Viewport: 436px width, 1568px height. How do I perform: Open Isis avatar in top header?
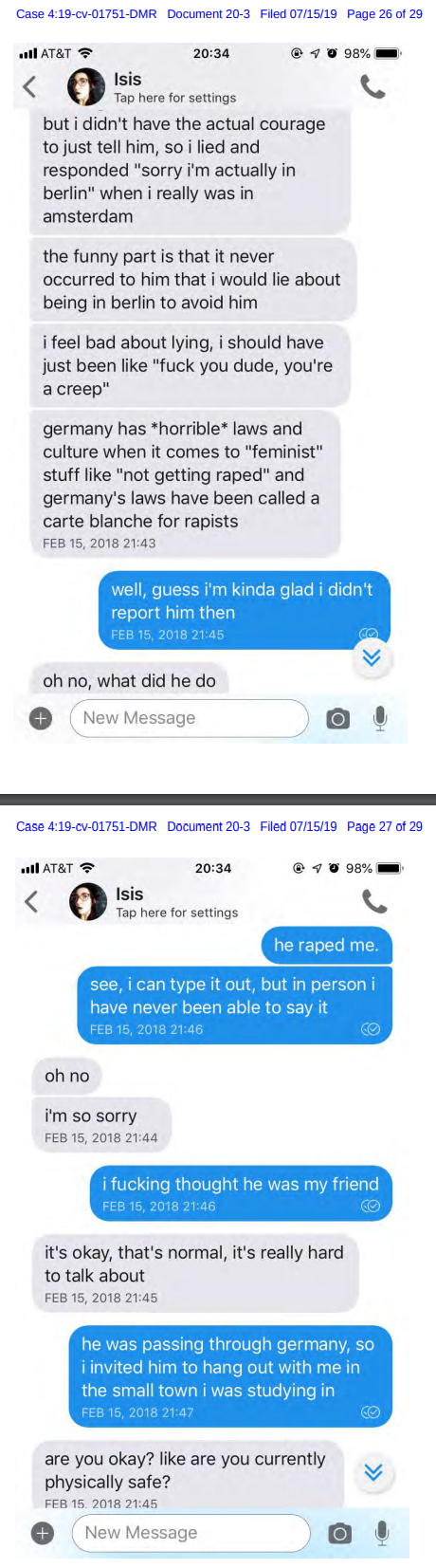86,87
